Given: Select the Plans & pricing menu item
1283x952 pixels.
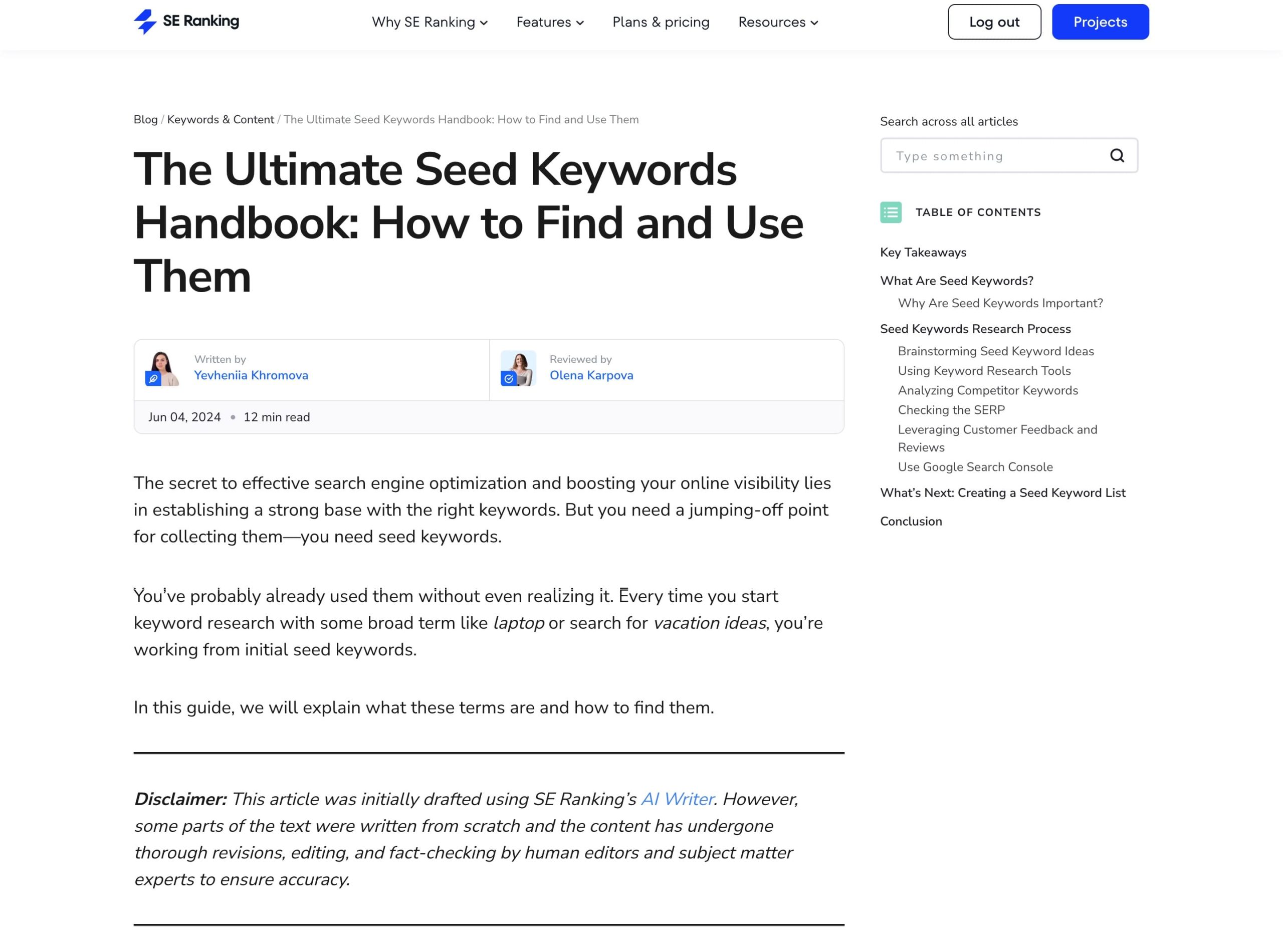Looking at the screenshot, I should click(660, 21).
